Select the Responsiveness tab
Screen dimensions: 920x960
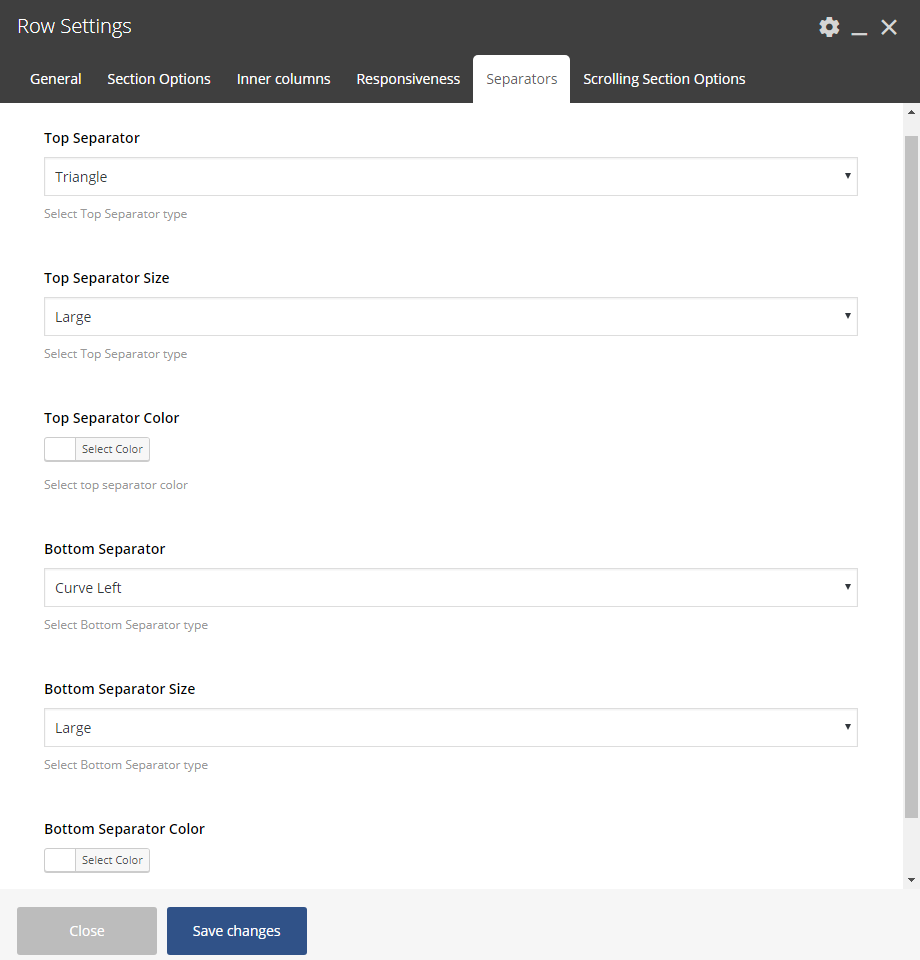point(408,79)
